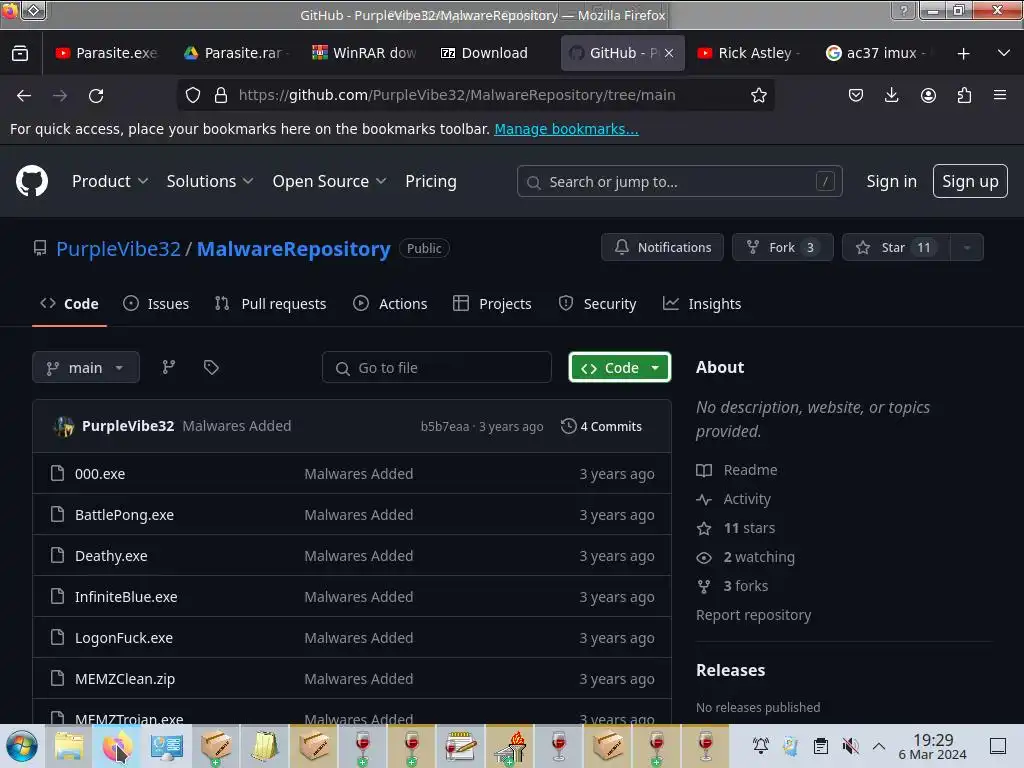Open Firefox View icon at tab bar start
Image resolution: width=1024 pixels, height=768 pixels.
20,54
